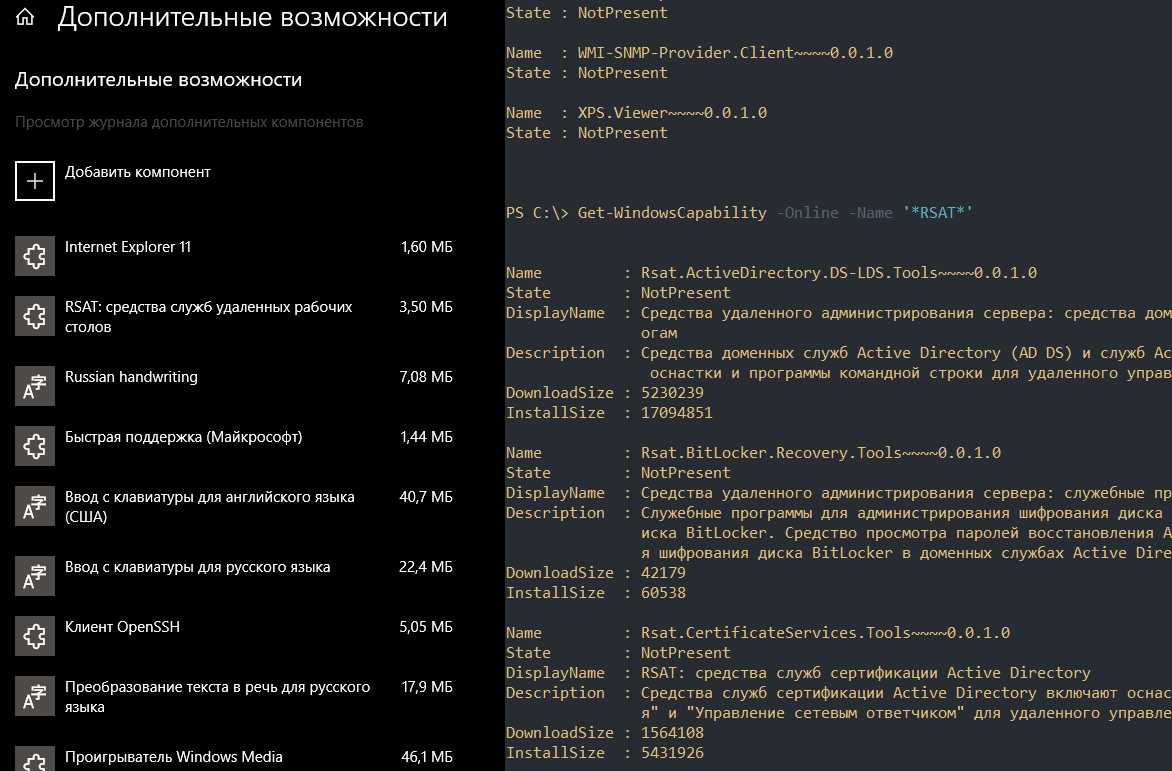
Task: Click the Russian text-to-speech icon
Action: pyautogui.click(x=35, y=696)
